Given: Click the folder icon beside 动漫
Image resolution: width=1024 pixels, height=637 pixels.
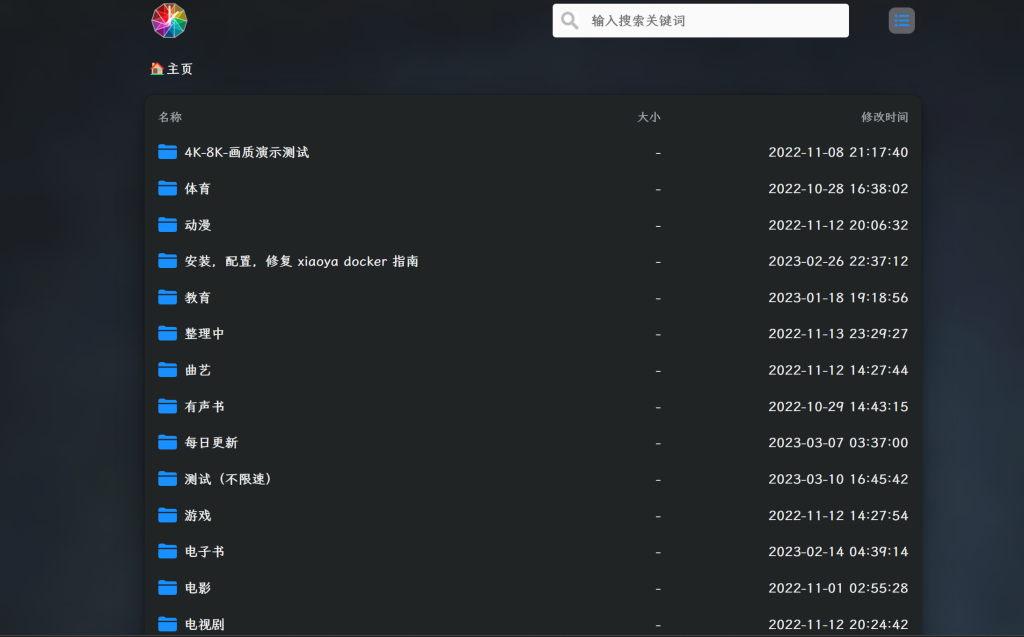Looking at the screenshot, I should (167, 224).
